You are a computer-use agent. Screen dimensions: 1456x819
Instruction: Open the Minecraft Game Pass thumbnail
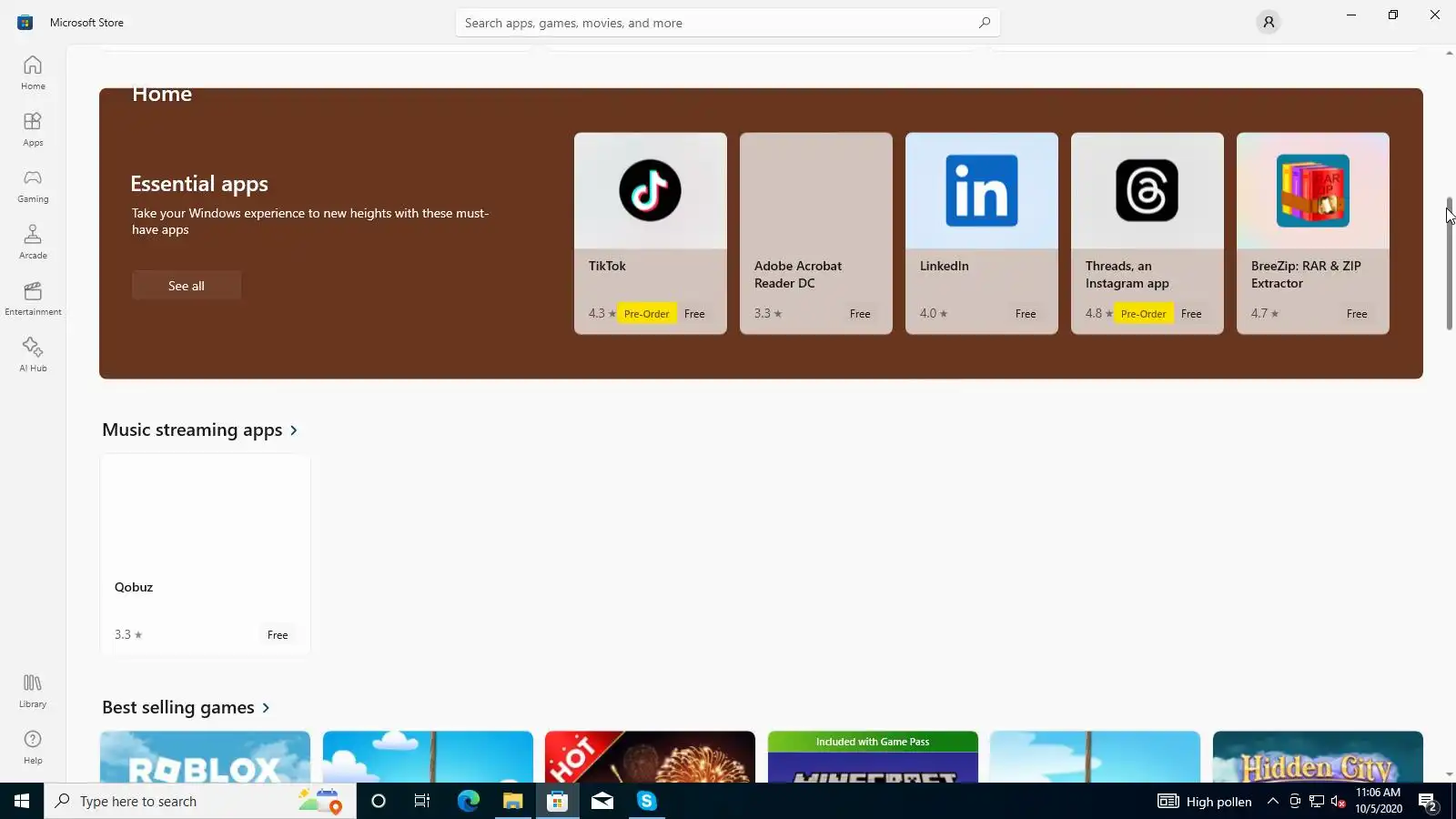(873, 756)
